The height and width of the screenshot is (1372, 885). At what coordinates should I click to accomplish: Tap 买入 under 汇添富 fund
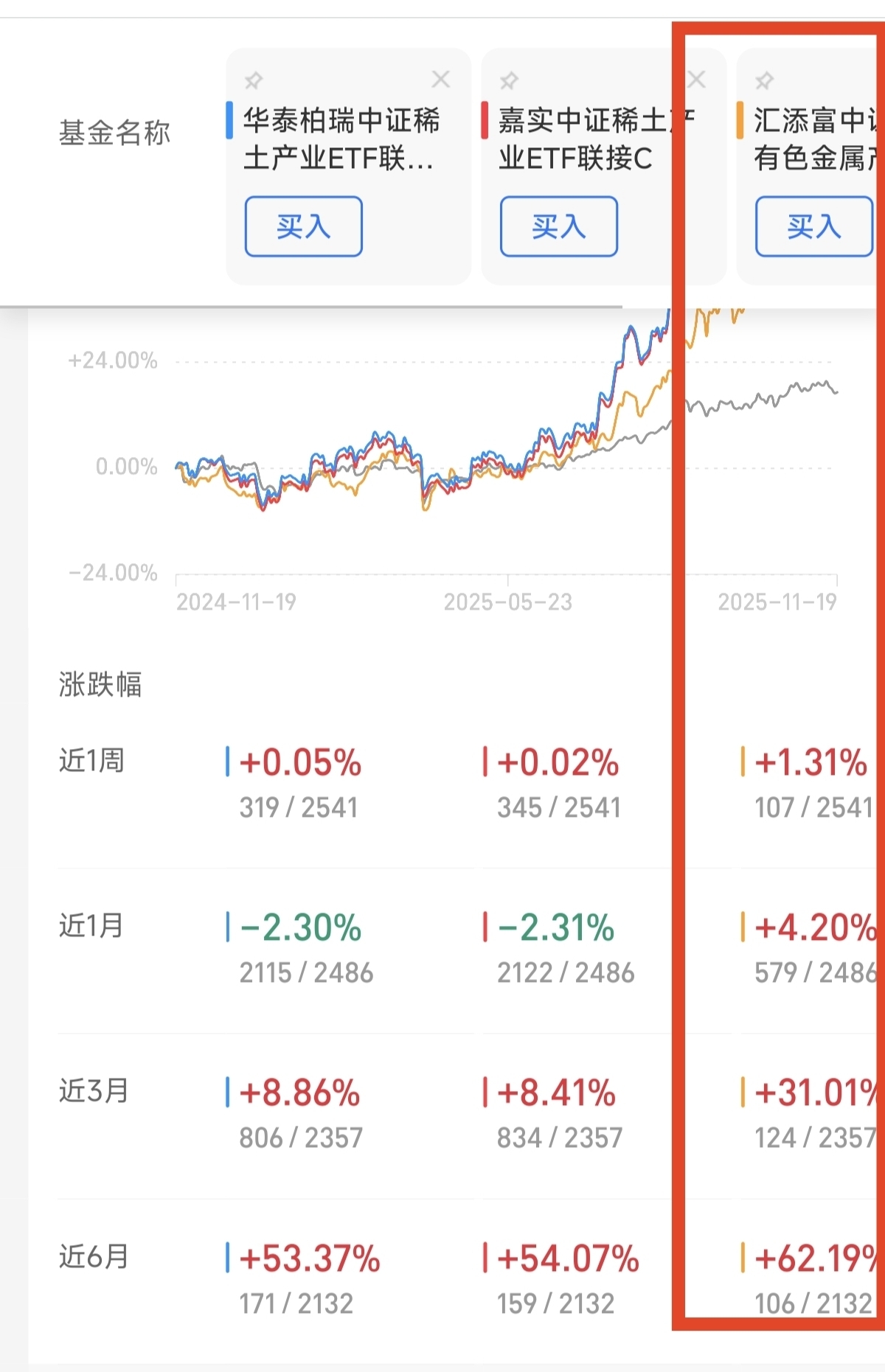(x=813, y=226)
